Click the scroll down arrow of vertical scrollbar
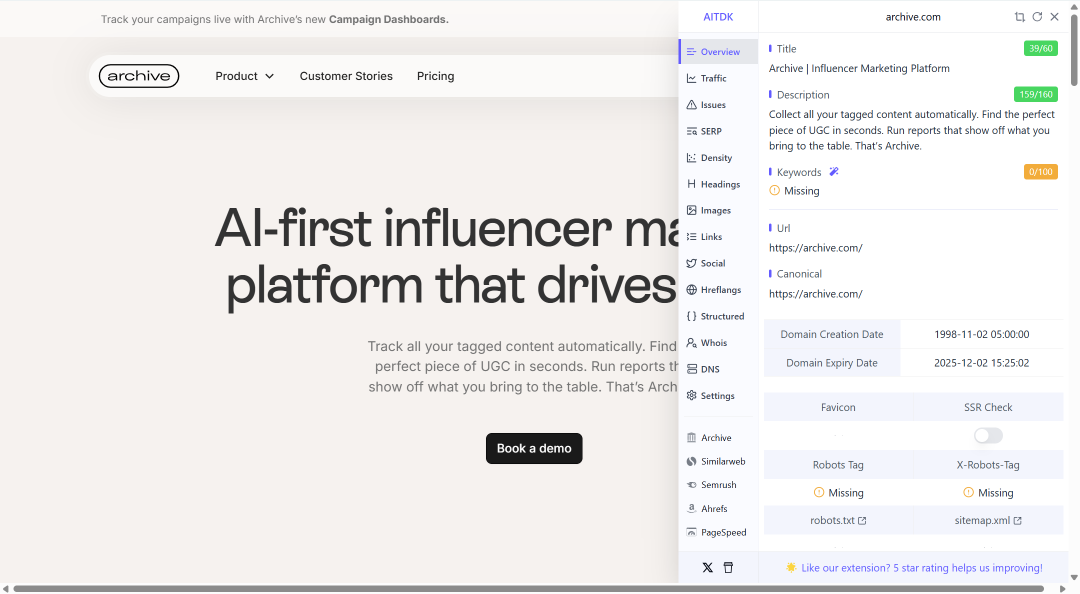This screenshot has width=1080, height=594. point(1074,578)
